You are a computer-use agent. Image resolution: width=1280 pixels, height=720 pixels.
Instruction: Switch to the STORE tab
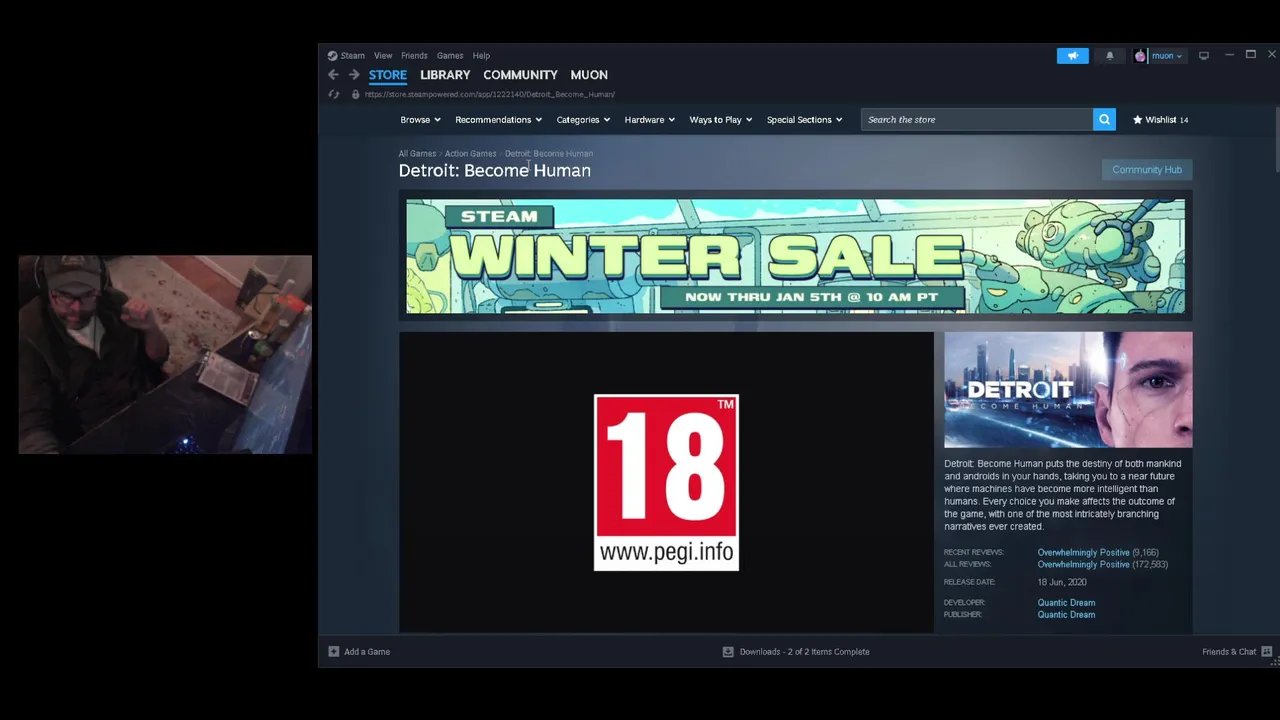[x=388, y=75]
